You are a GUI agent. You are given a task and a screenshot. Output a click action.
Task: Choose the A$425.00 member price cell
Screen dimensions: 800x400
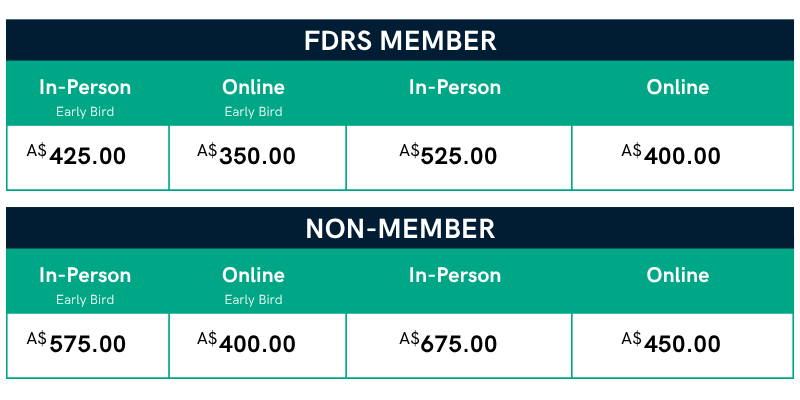coord(87,158)
